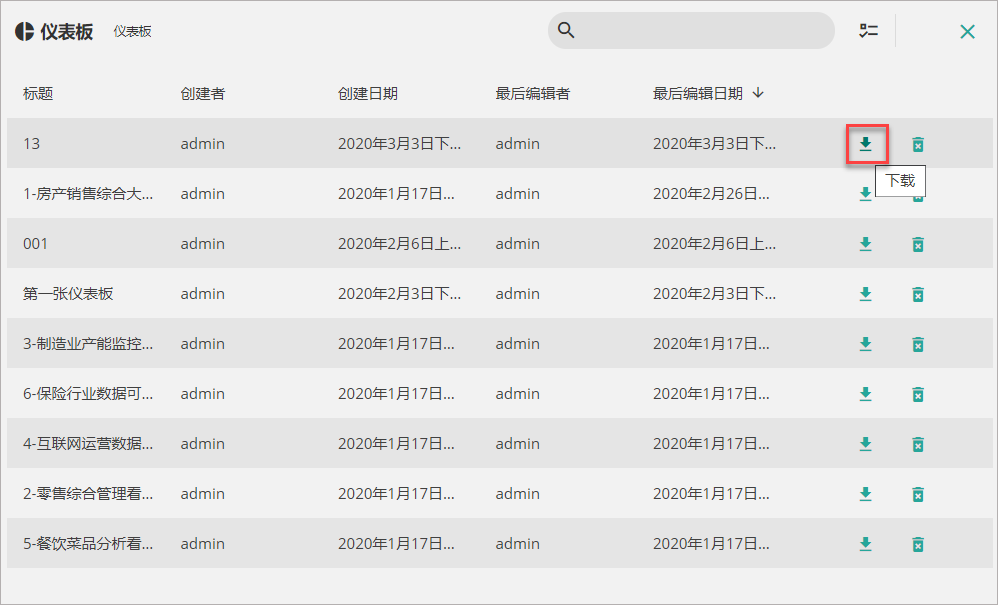The width and height of the screenshot is (998, 605).
Task: Download the 2-零售综合管理看板 dashboard
Action: (866, 494)
